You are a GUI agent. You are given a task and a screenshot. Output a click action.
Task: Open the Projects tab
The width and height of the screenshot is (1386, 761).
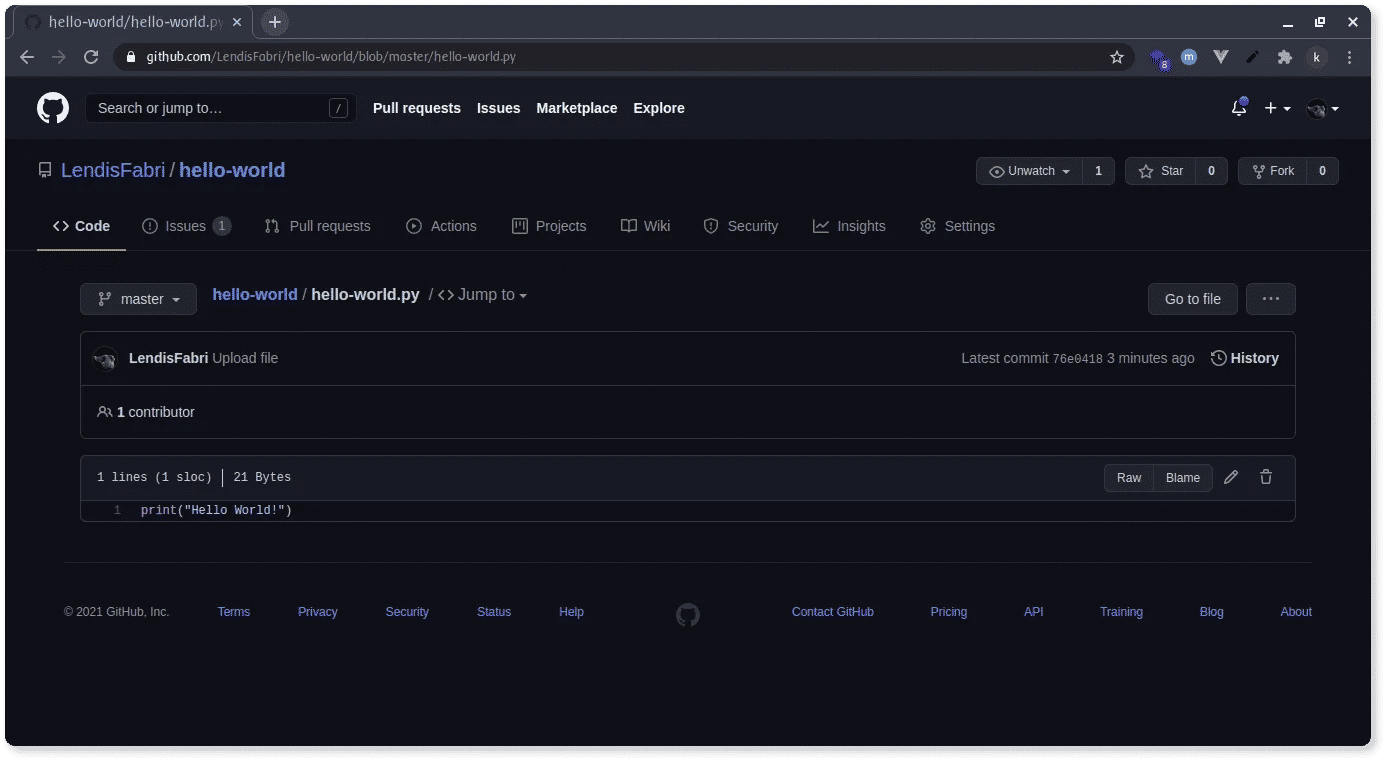pos(549,226)
